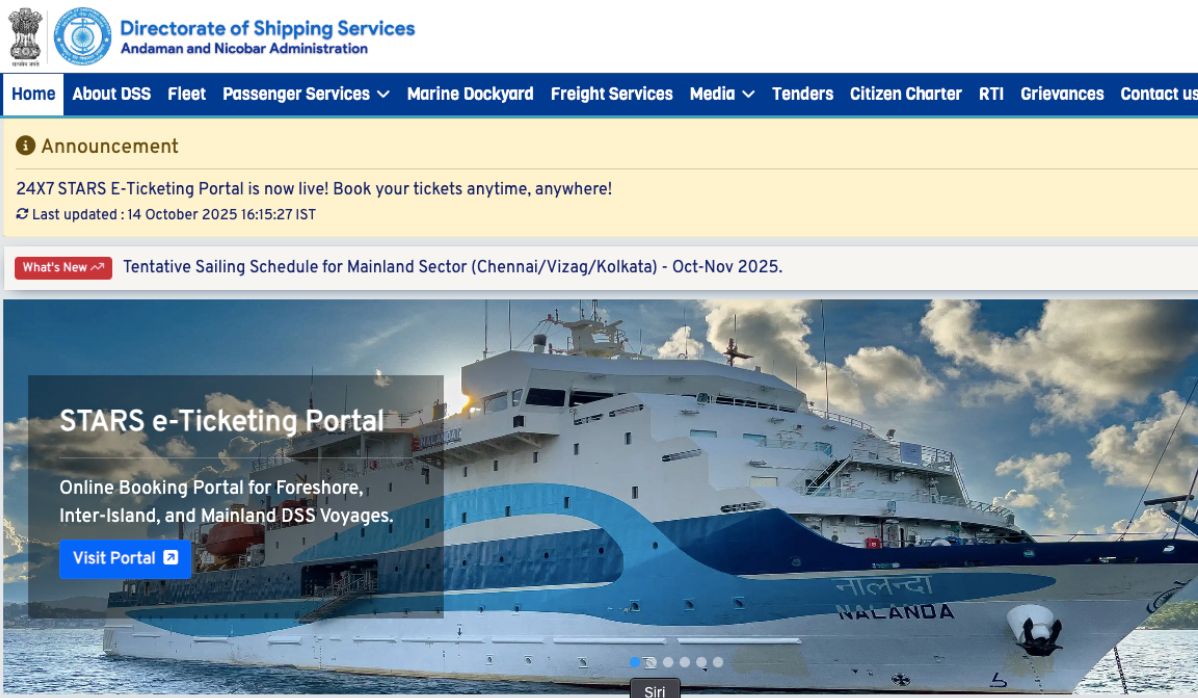Go to the Marine Dockyard page
The image size is (1198, 698).
(x=470, y=94)
